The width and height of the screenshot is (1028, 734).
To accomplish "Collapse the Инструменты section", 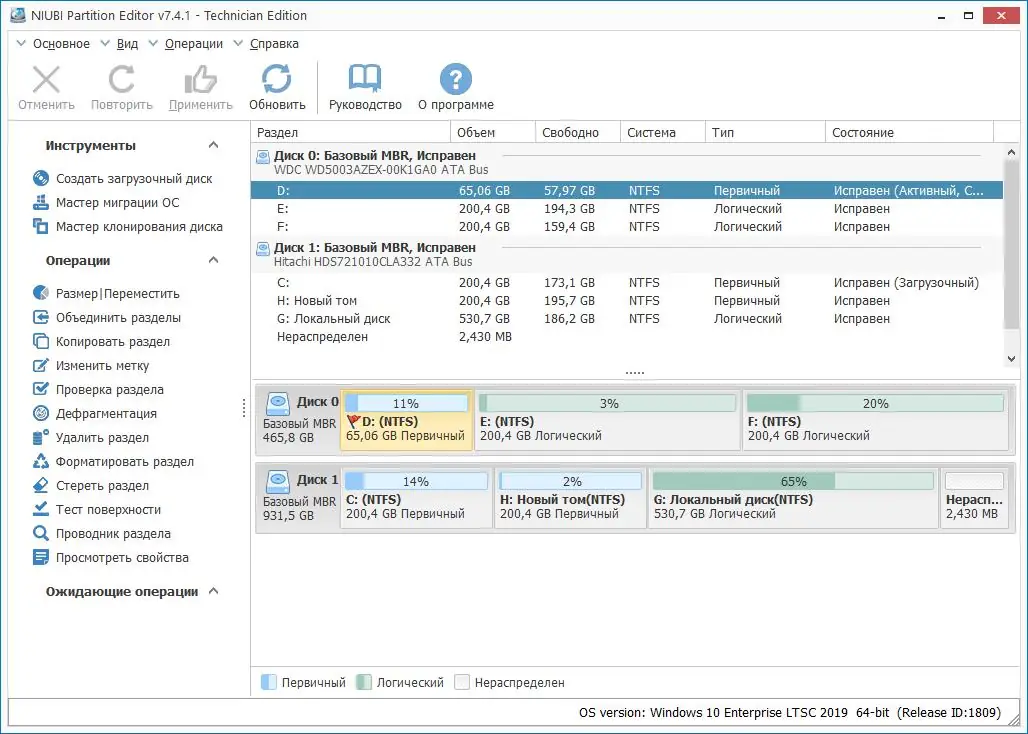I will pos(211,145).
